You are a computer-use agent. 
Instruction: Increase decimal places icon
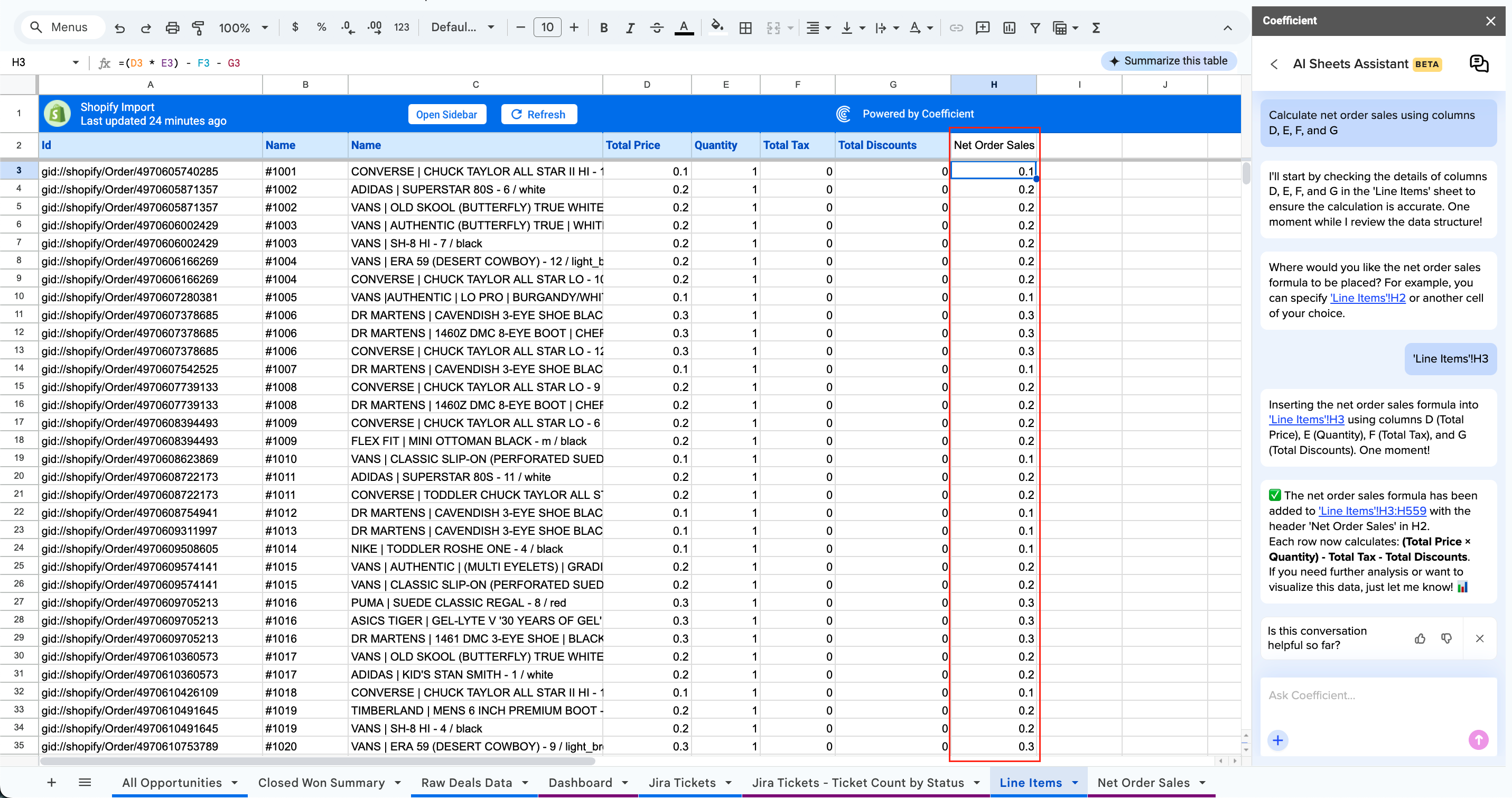pyautogui.click(x=374, y=27)
